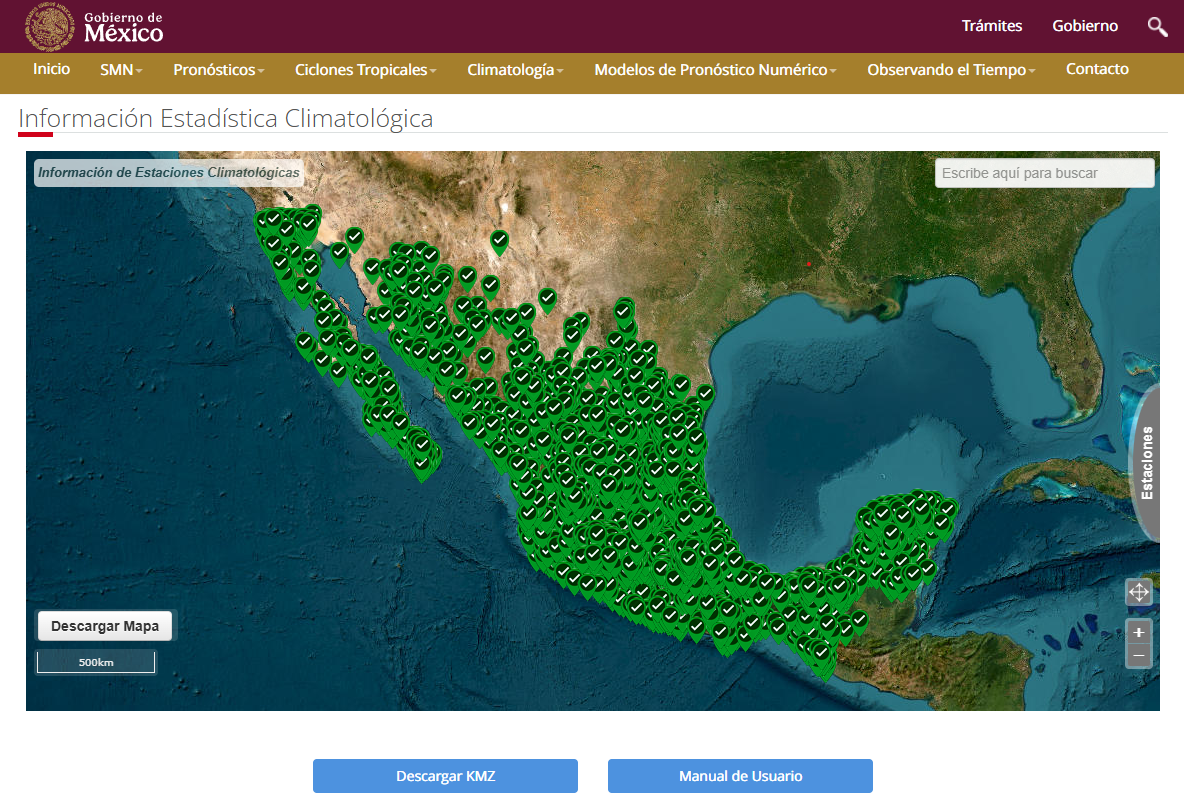Click the Gobierno de México logo
This screenshot has width=1184, height=812.
point(95,27)
